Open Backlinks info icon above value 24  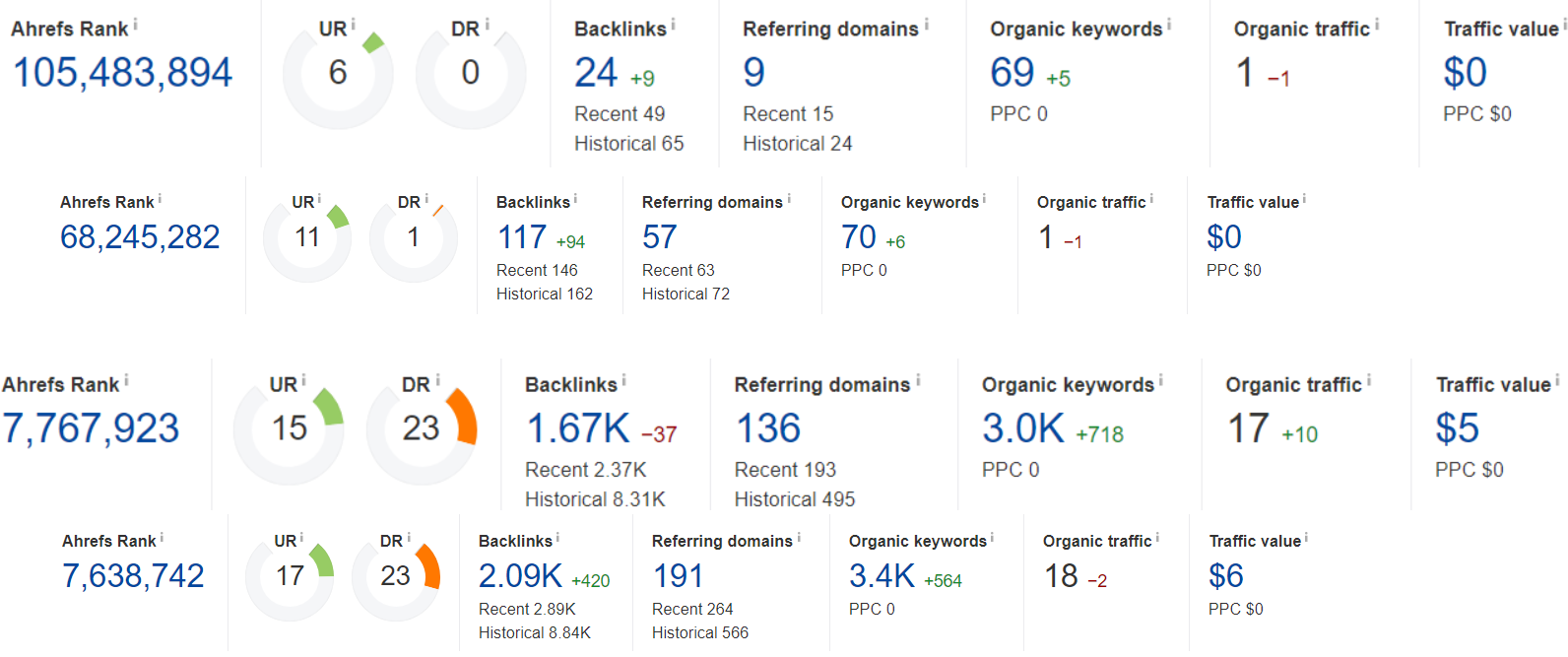(673, 24)
